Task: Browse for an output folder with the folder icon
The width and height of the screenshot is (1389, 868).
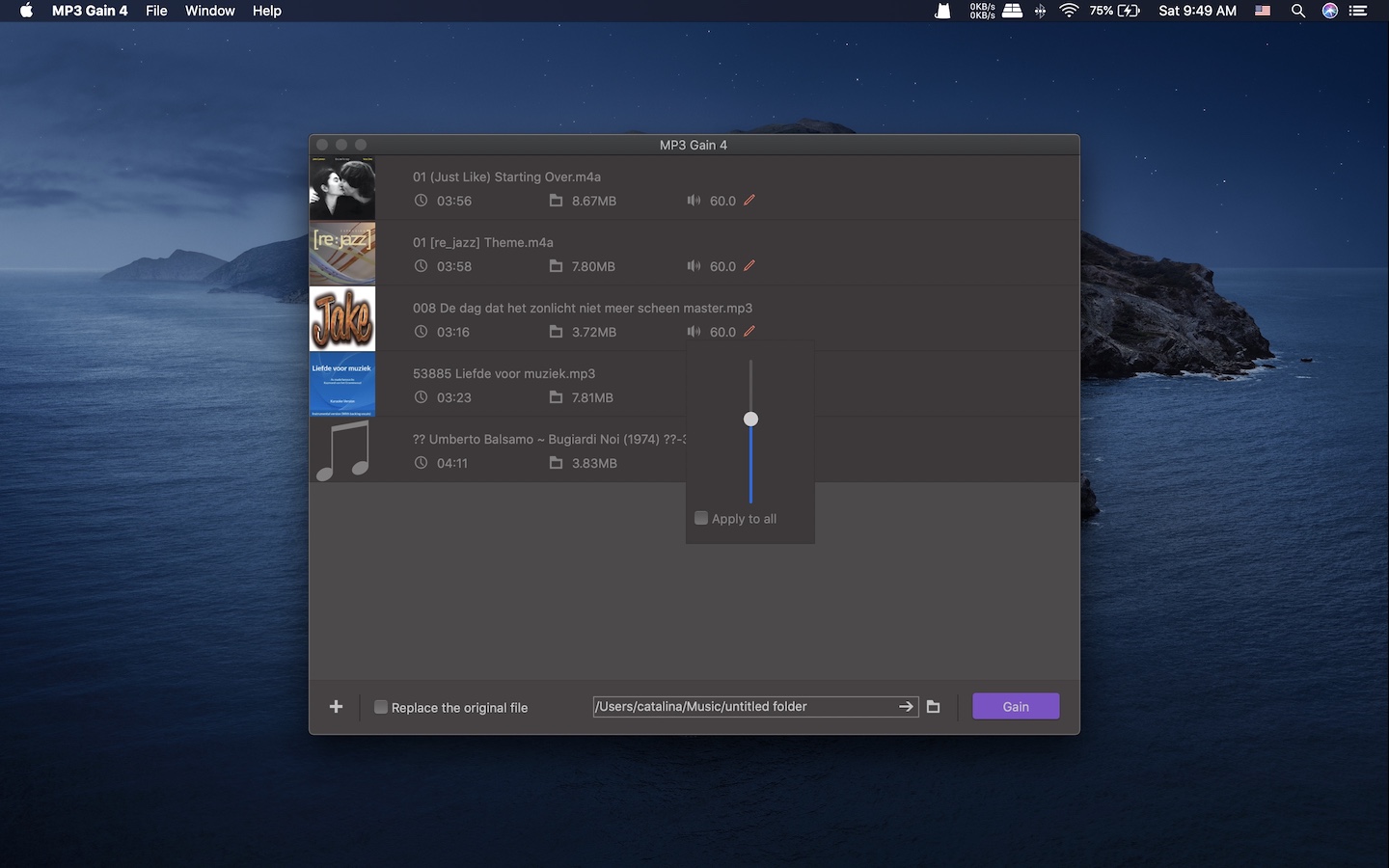Action: (x=933, y=707)
